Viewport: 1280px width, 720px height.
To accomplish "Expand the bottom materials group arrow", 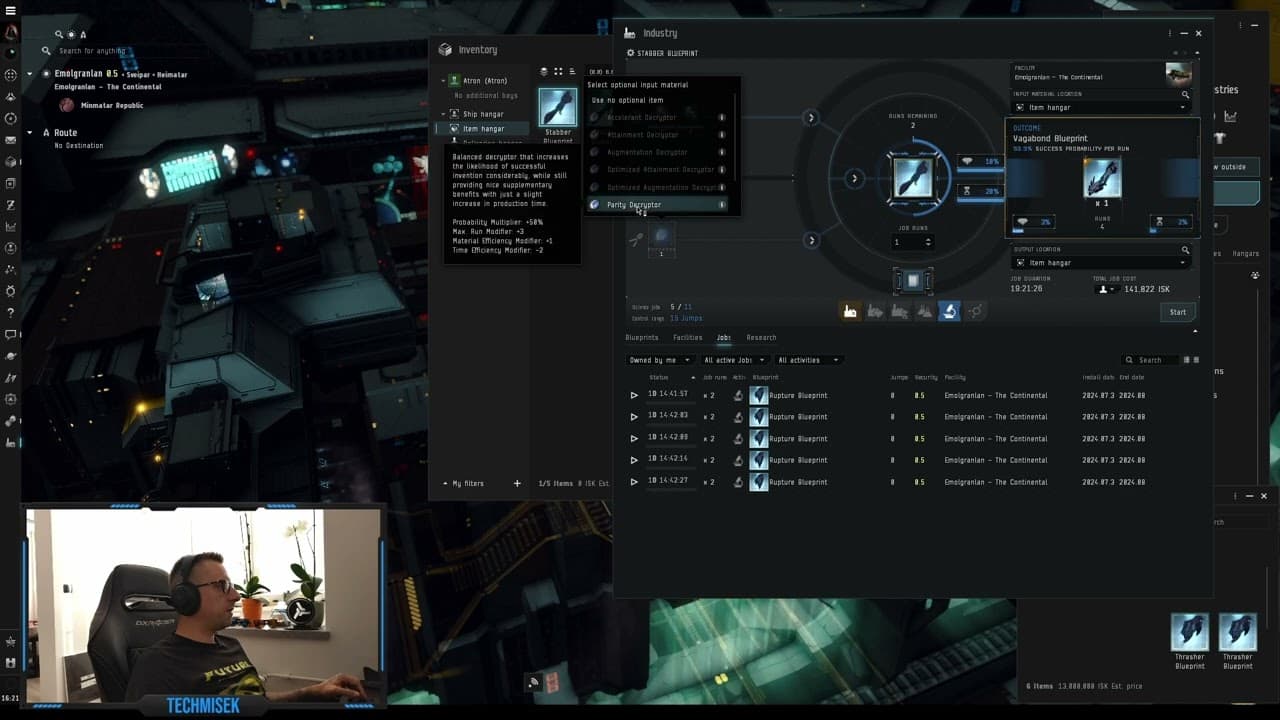I will (x=811, y=240).
